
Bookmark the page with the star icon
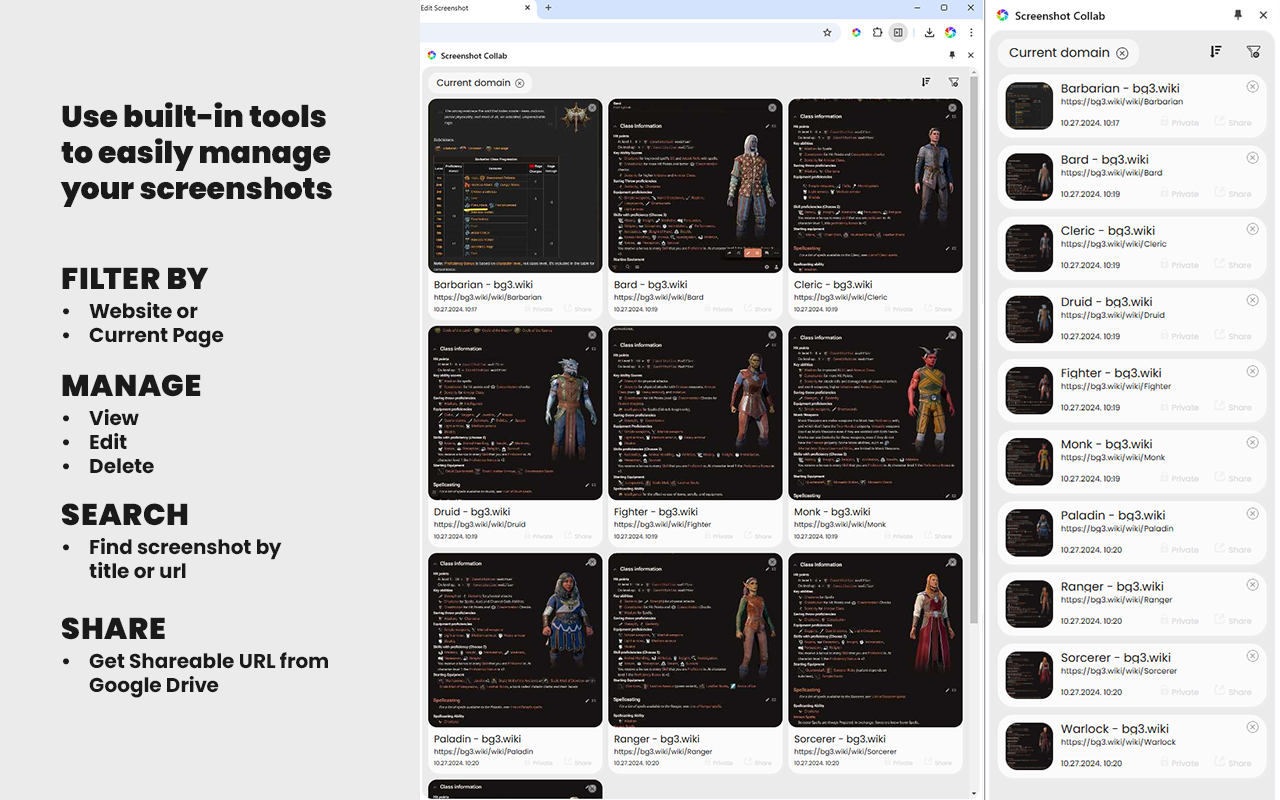click(x=827, y=32)
